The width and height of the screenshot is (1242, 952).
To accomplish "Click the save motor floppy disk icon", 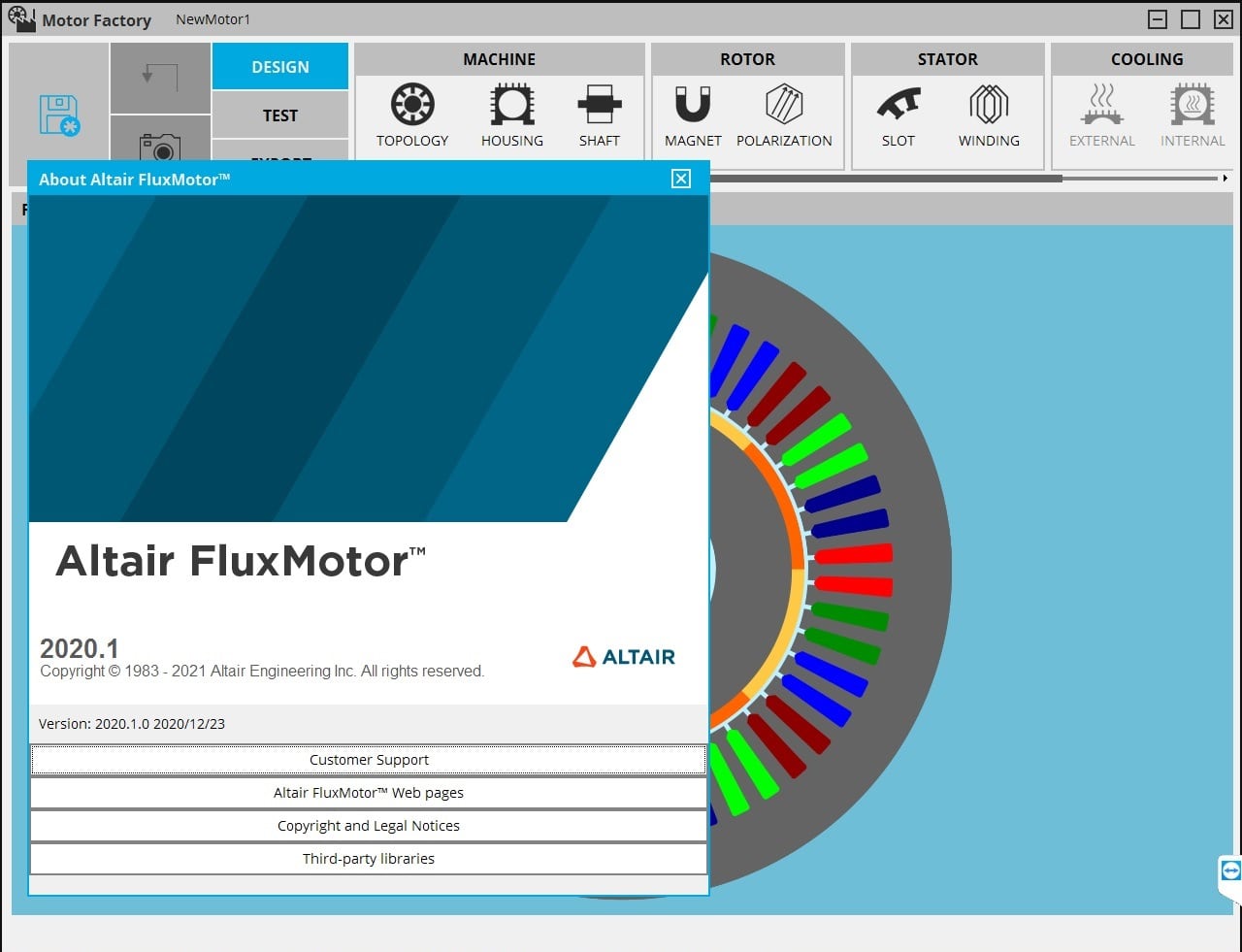I will [58, 115].
